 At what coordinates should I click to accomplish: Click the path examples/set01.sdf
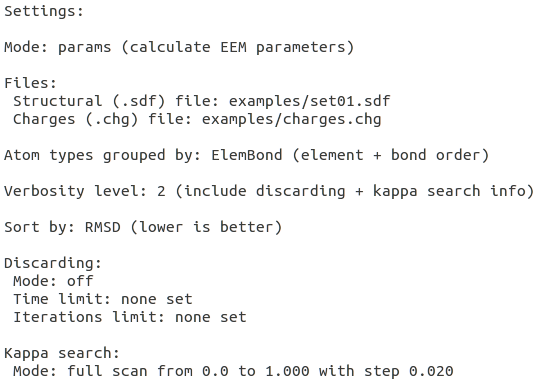click(309, 101)
